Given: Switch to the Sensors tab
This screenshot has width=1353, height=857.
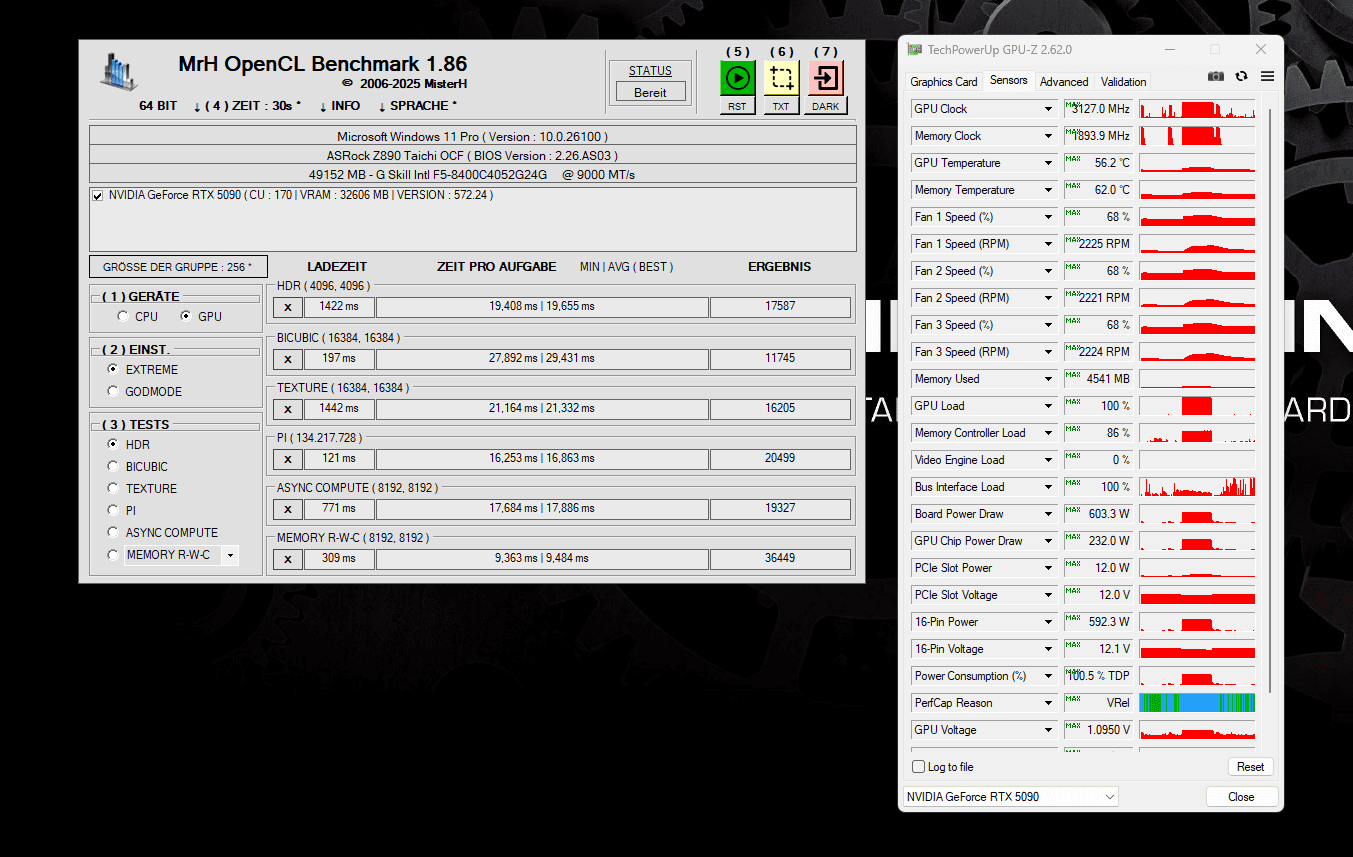Looking at the screenshot, I should tap(1008, 80).
